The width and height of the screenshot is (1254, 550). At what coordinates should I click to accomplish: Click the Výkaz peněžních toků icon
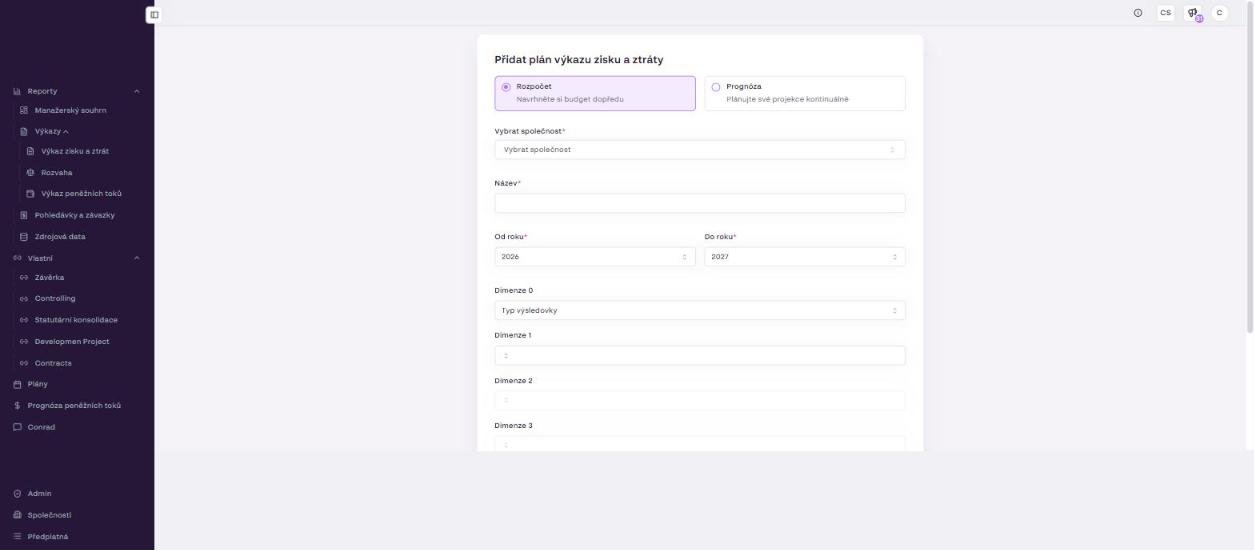pos(30,193)
